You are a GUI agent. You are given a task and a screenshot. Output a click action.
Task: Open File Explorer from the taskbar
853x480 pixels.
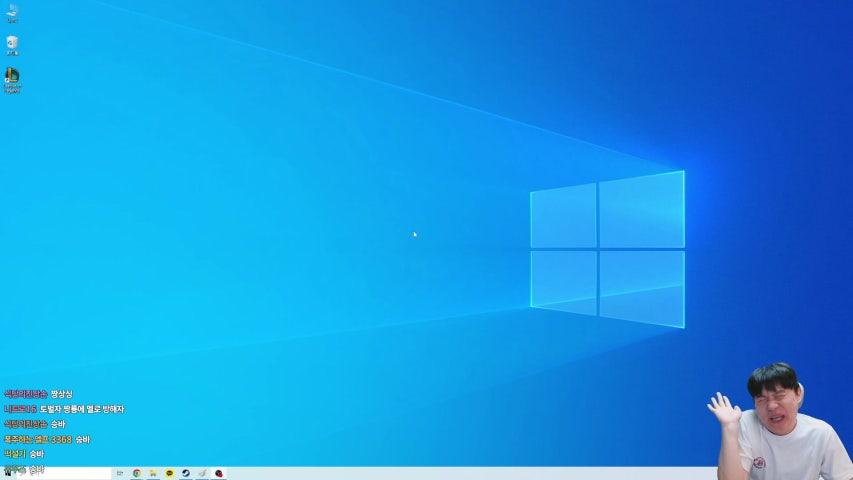click(x=153, y=473)
